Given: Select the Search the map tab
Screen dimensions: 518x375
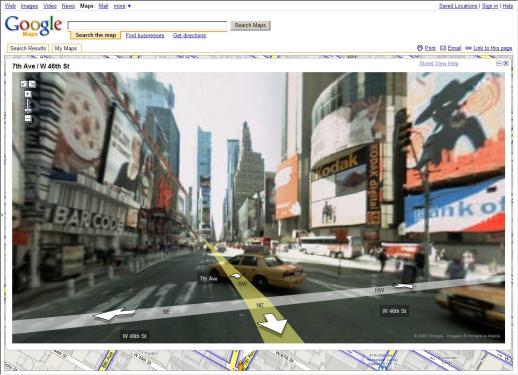Looking at the screenshot, I should point(96,35).
